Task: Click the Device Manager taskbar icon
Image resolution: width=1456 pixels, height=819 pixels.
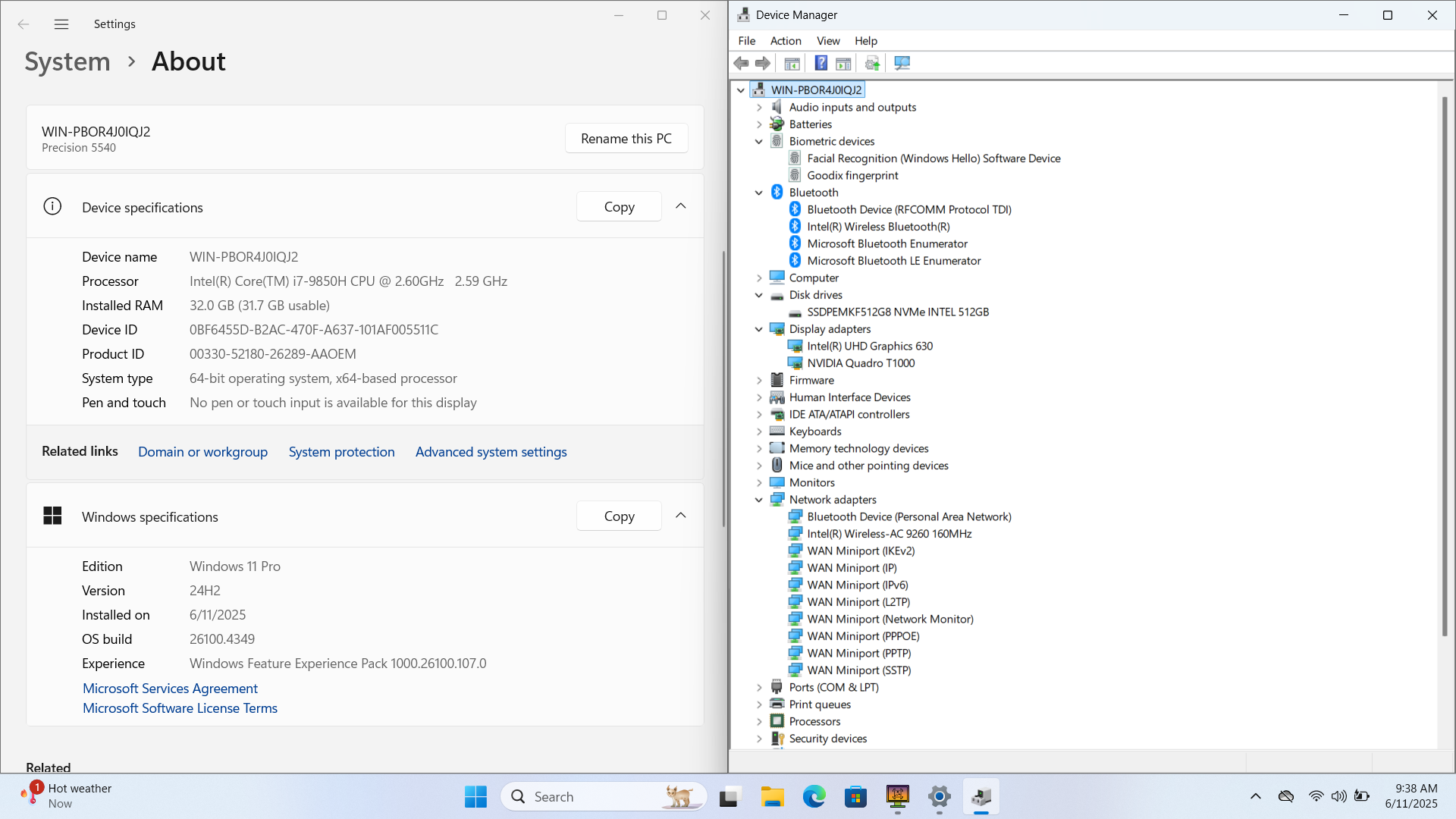Action: (981, 797)
